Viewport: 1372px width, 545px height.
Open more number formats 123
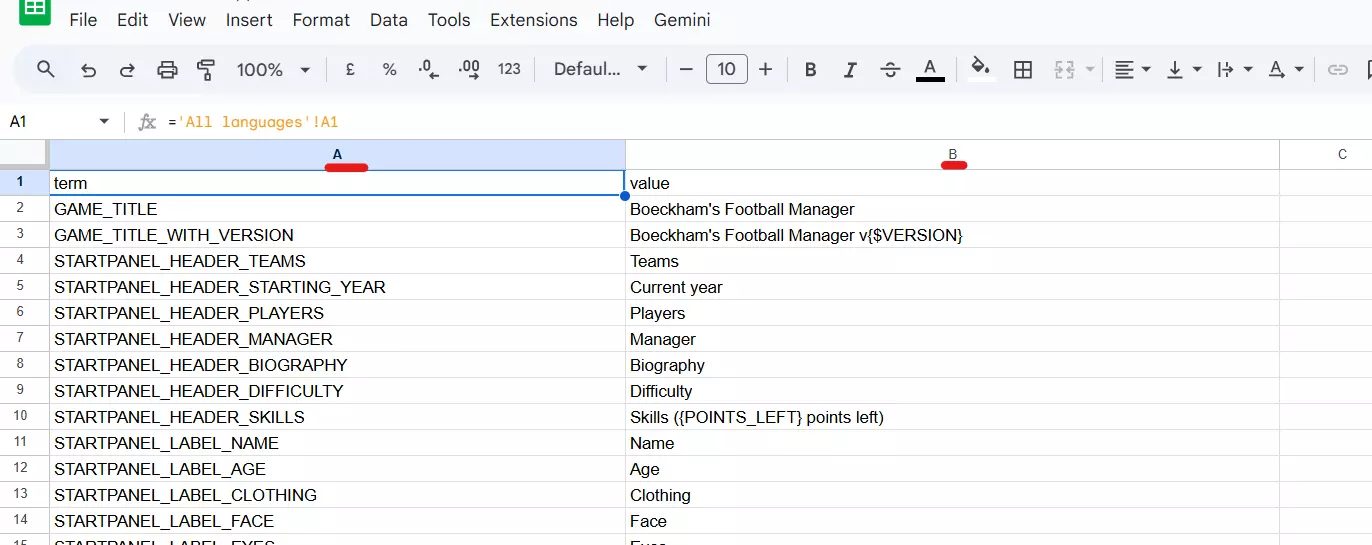tap(509, 69)
